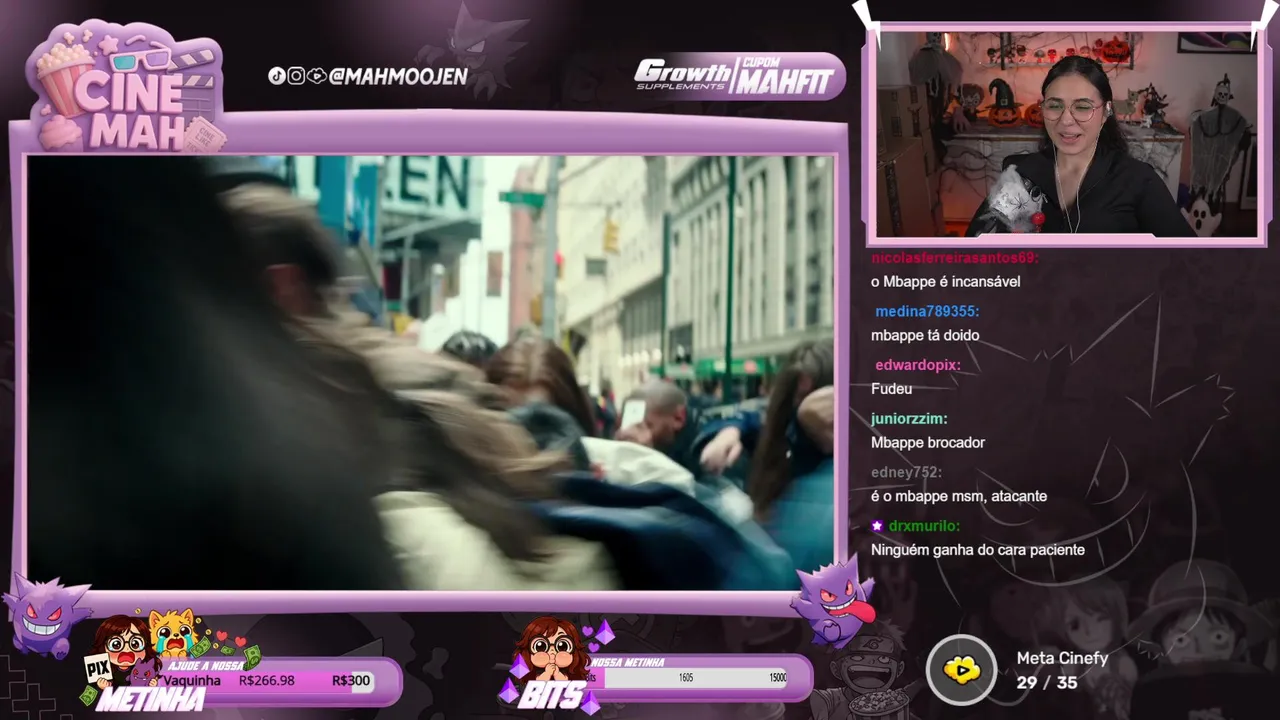Click username juniorzzim in chat
Image resolution: width=1280 pixels, height=720 pixels.
click(909, 418)
